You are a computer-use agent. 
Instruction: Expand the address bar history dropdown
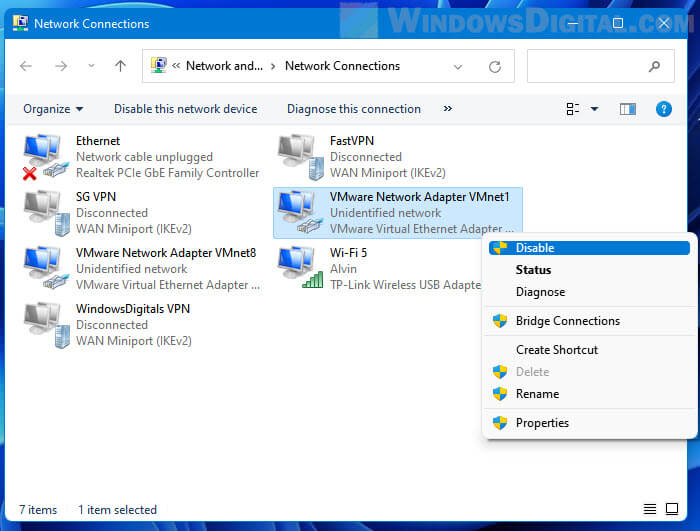pos(458,67)
